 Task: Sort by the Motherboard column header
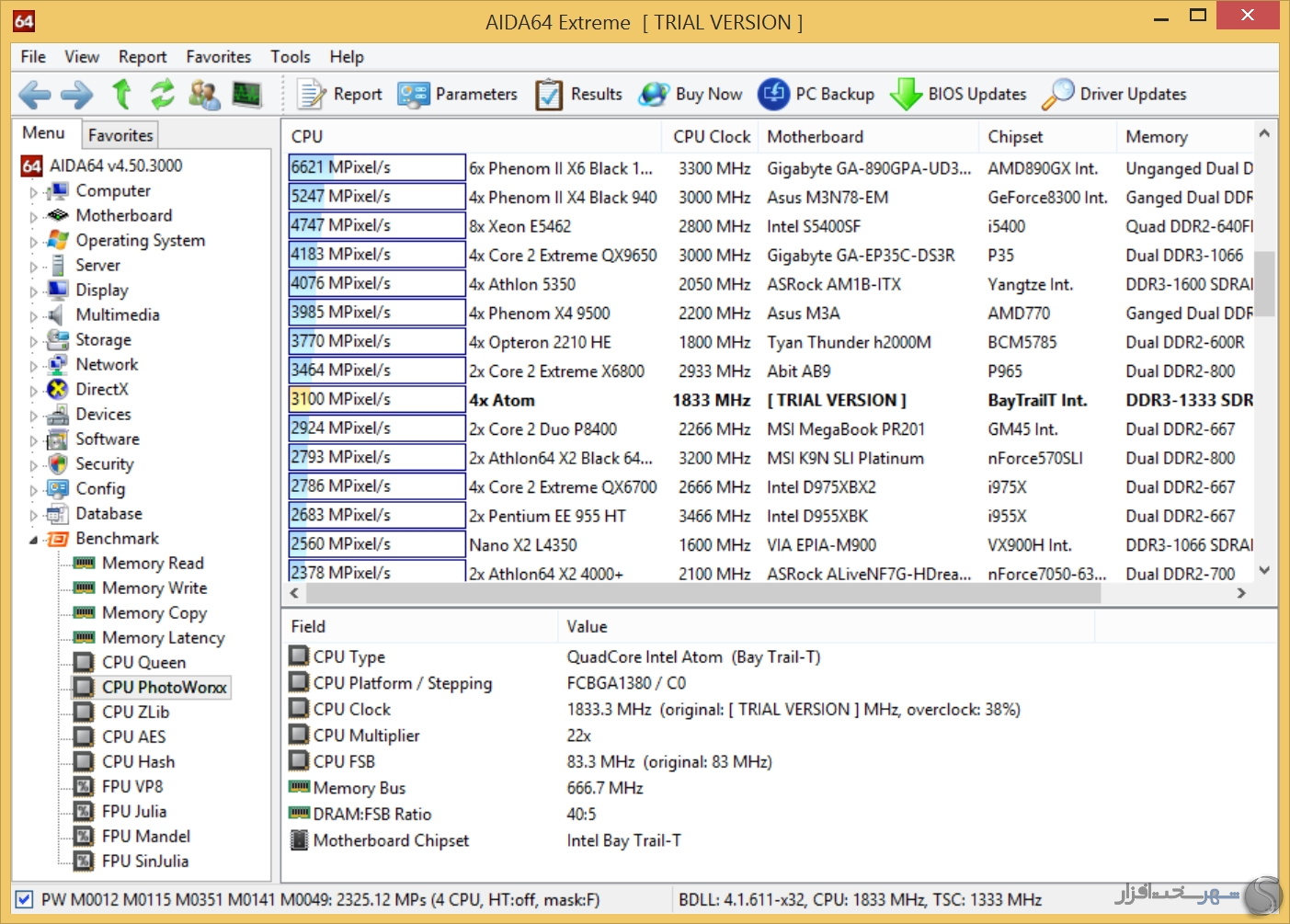869,136
